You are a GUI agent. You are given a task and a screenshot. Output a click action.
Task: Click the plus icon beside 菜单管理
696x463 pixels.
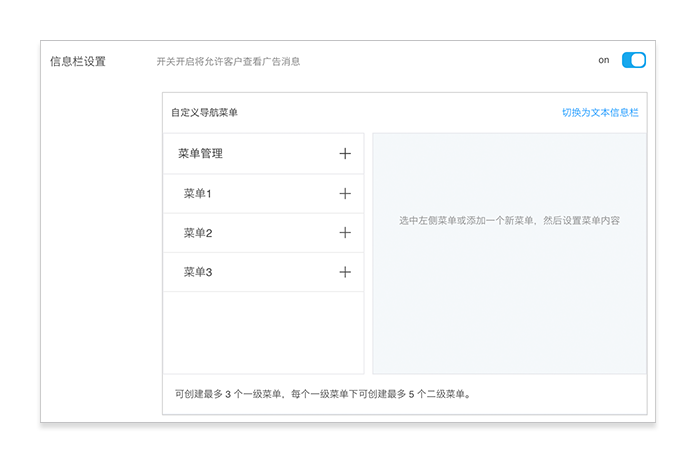click(345, 154)
